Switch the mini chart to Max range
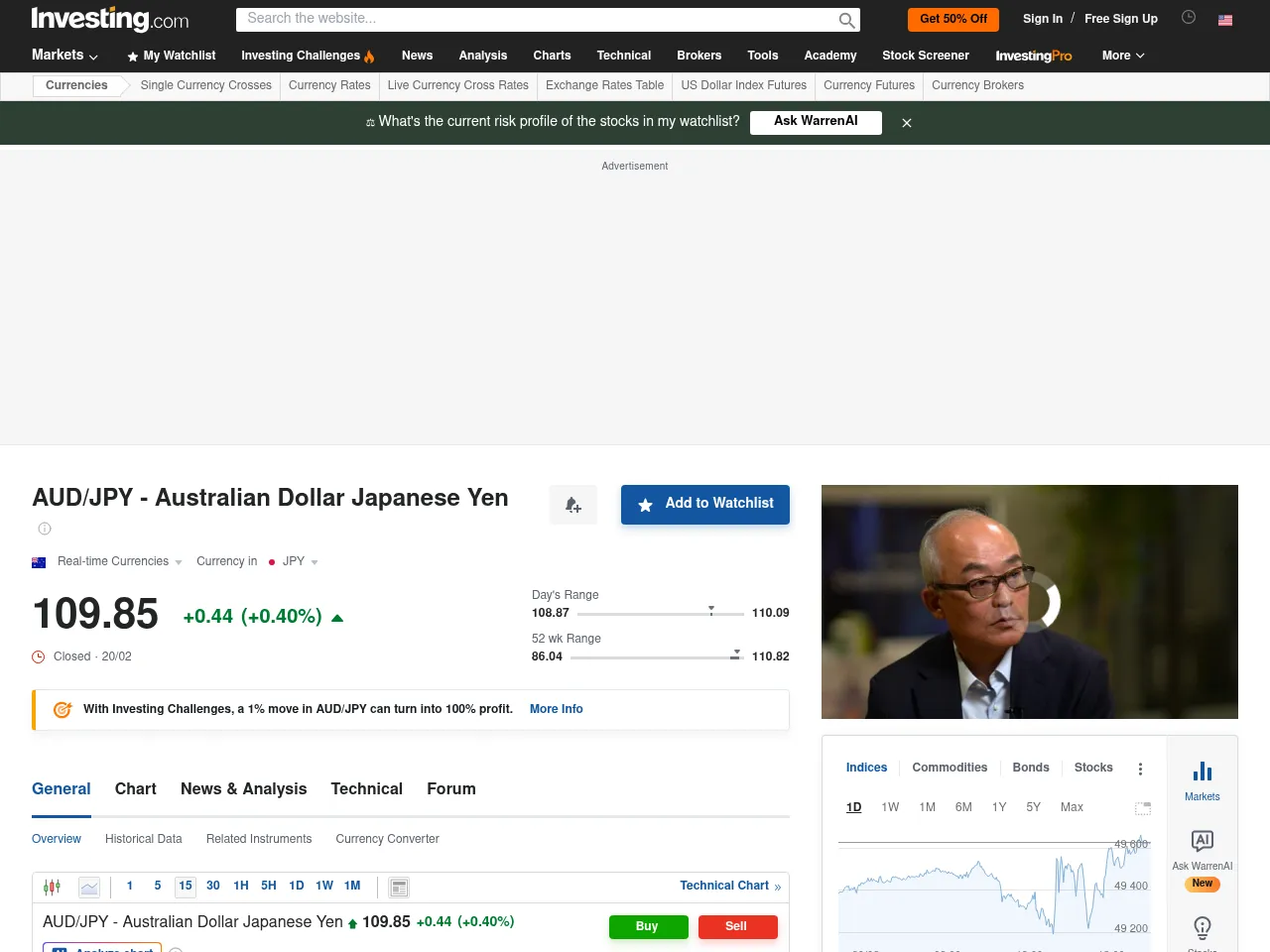 (x=1072, y=807)
